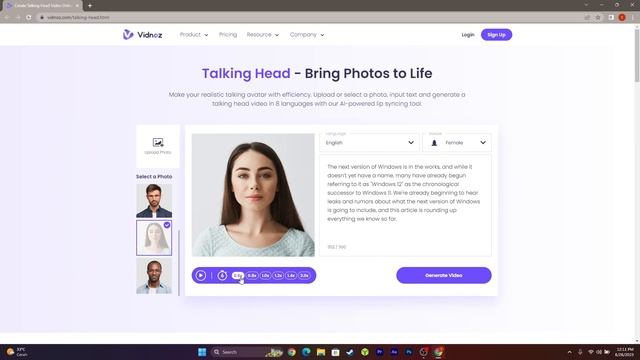
Task: Select the 1.0x speed option
Action: tap(265, 276)
